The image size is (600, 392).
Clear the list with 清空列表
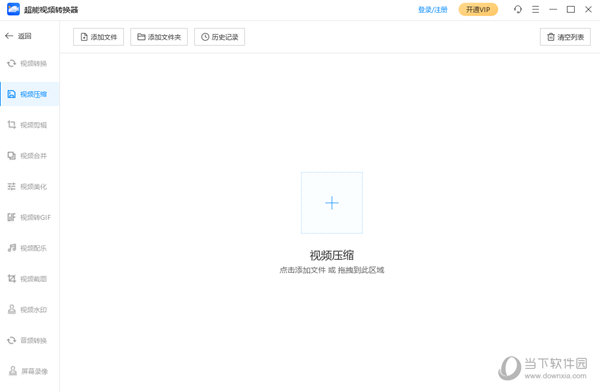[565, 37]
